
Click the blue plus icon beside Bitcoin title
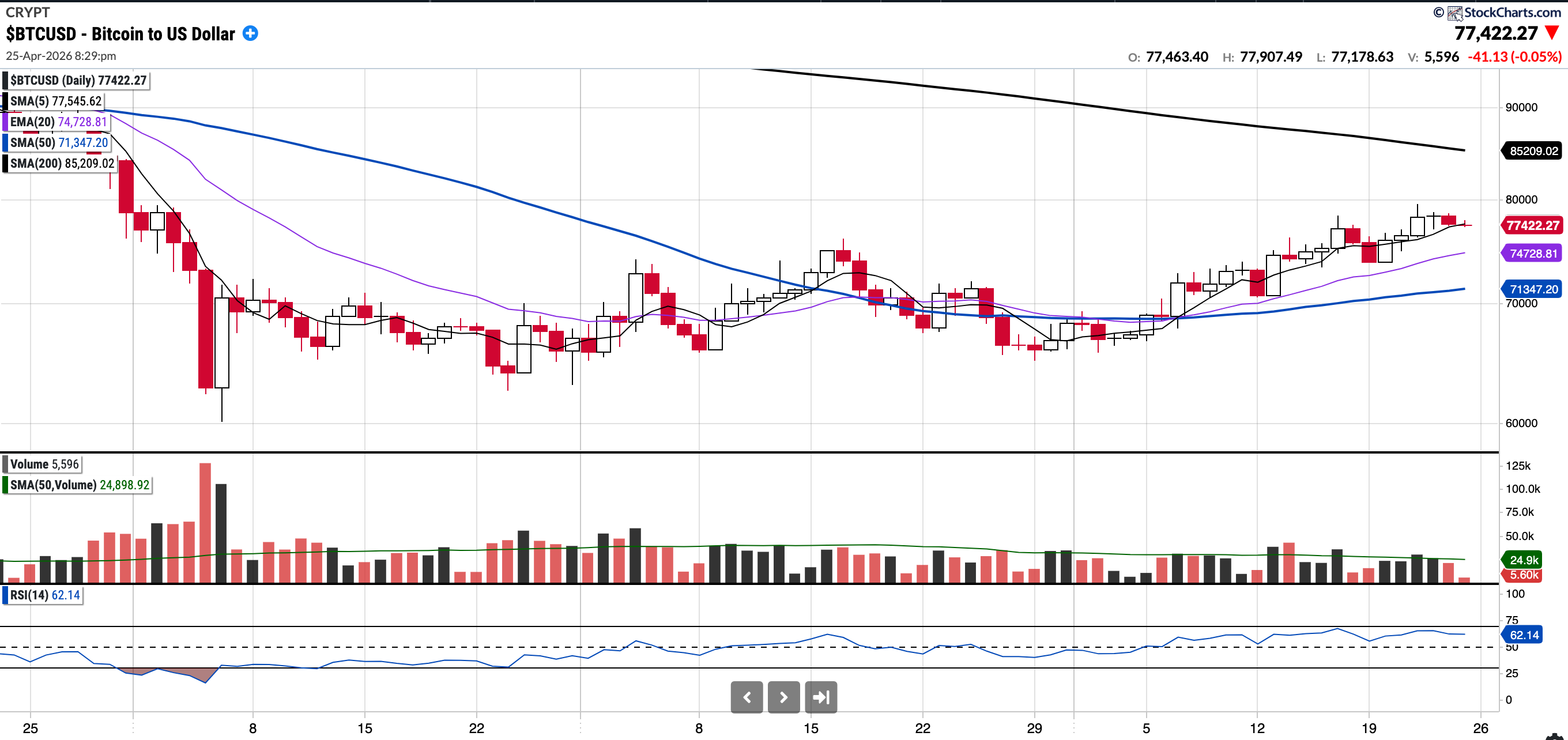(x=250, y=33)
